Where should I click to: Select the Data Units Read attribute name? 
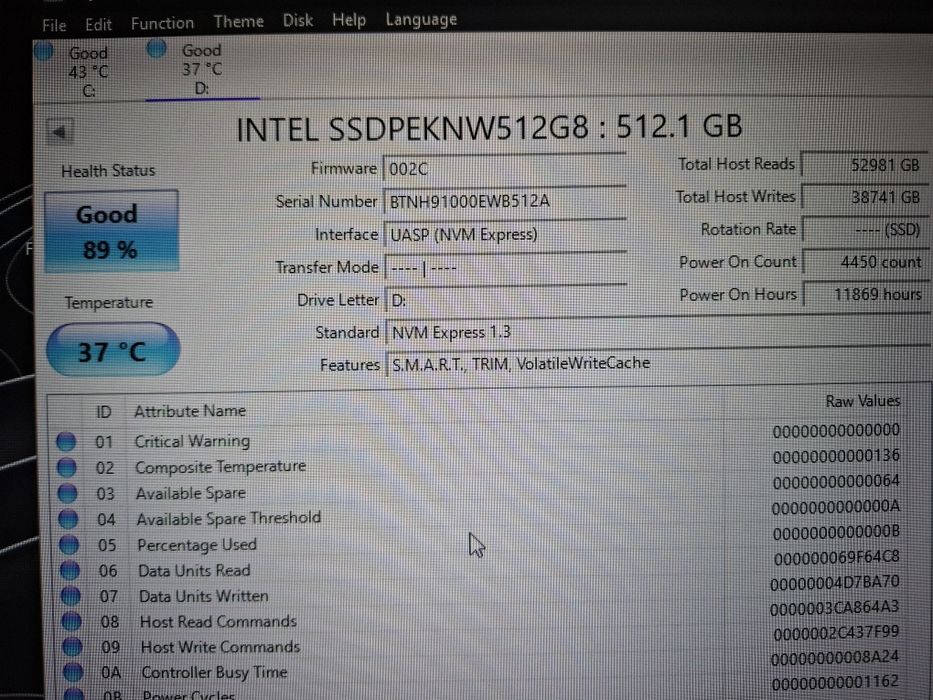(194, 570)
